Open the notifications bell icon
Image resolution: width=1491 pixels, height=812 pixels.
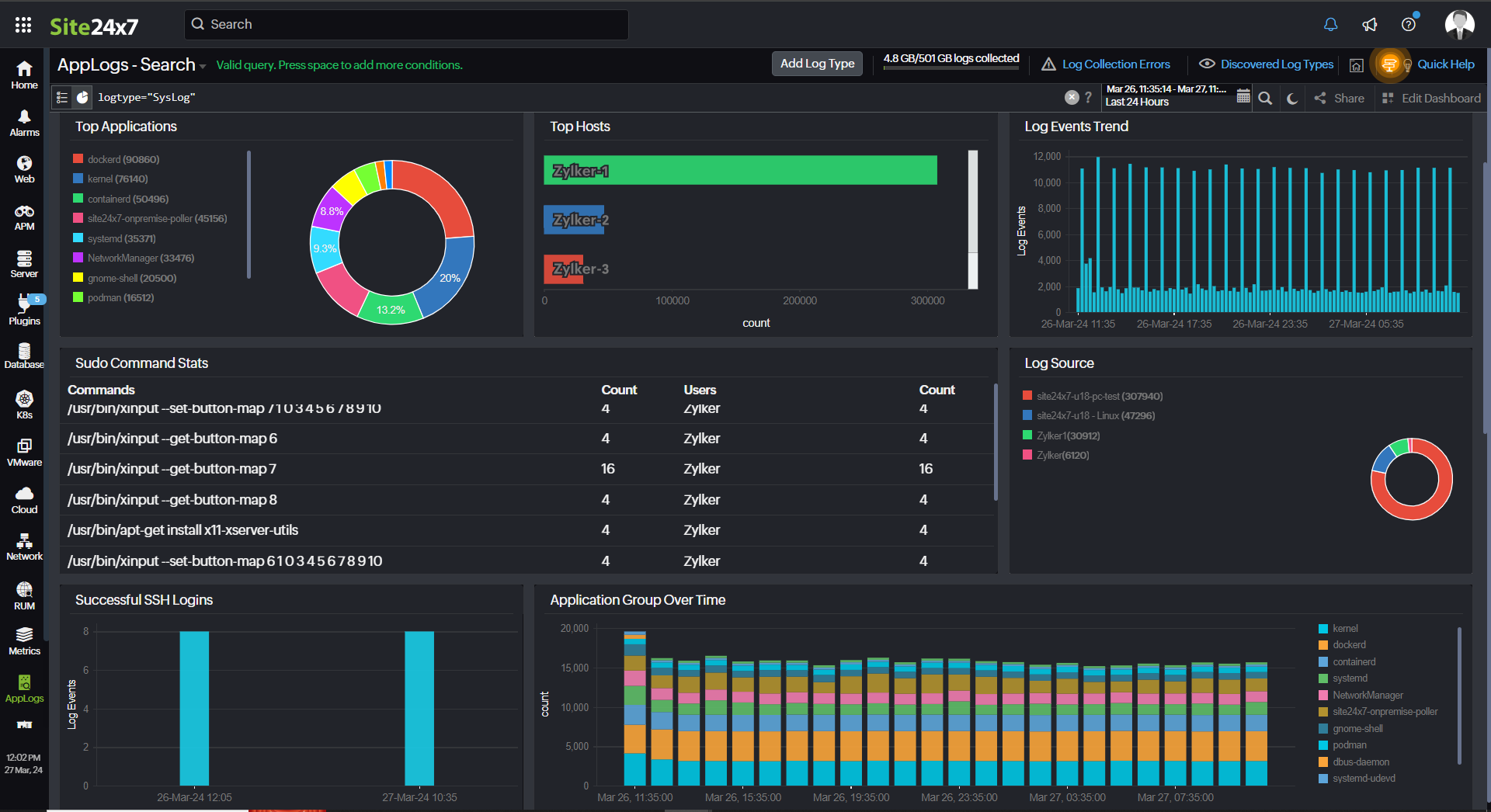click(1330, 24)
